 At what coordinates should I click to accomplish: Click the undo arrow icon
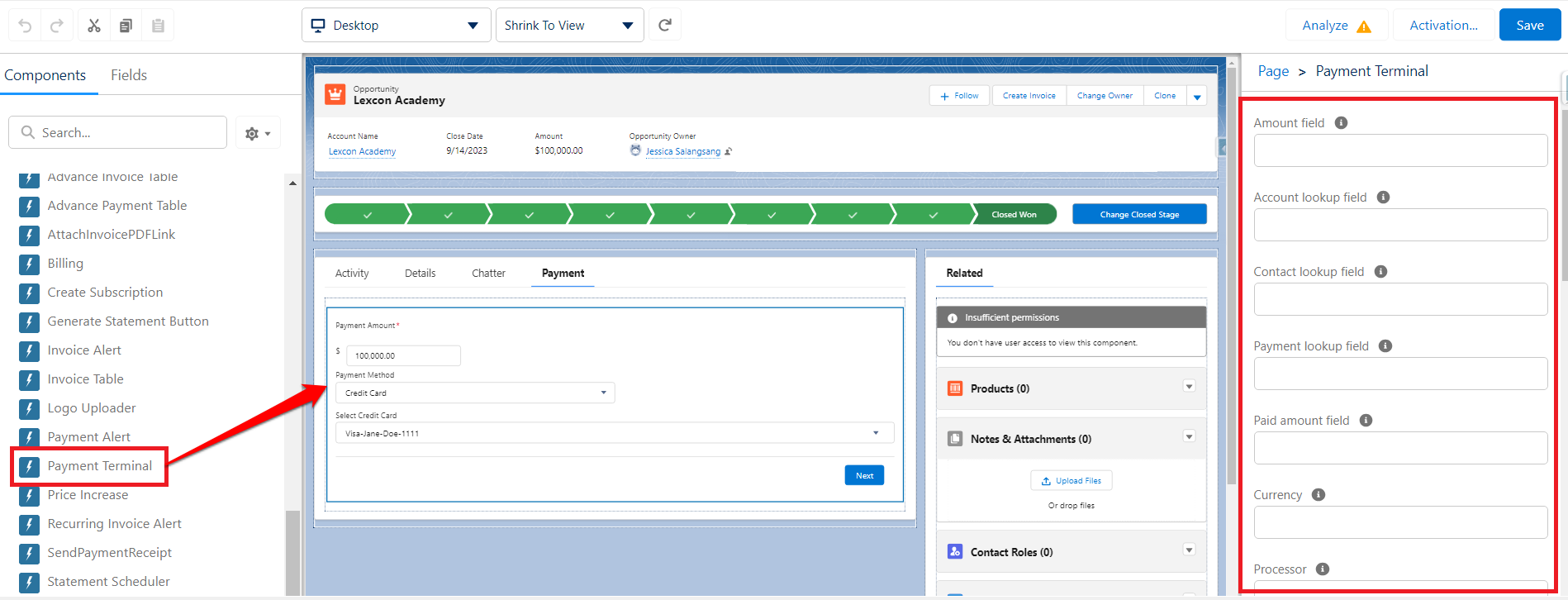25,26
